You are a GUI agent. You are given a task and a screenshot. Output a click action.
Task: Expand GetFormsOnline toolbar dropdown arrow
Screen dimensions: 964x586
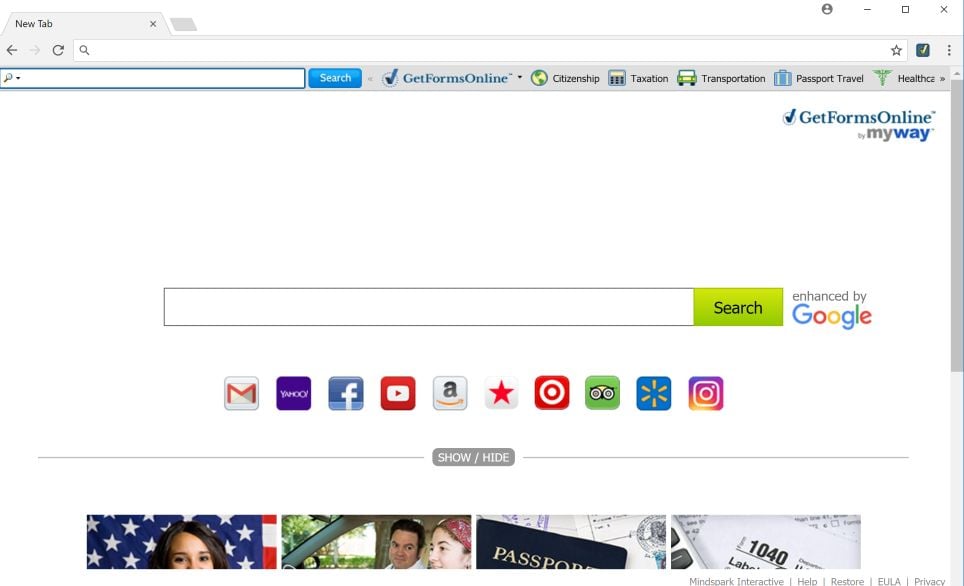coord(520,77)
